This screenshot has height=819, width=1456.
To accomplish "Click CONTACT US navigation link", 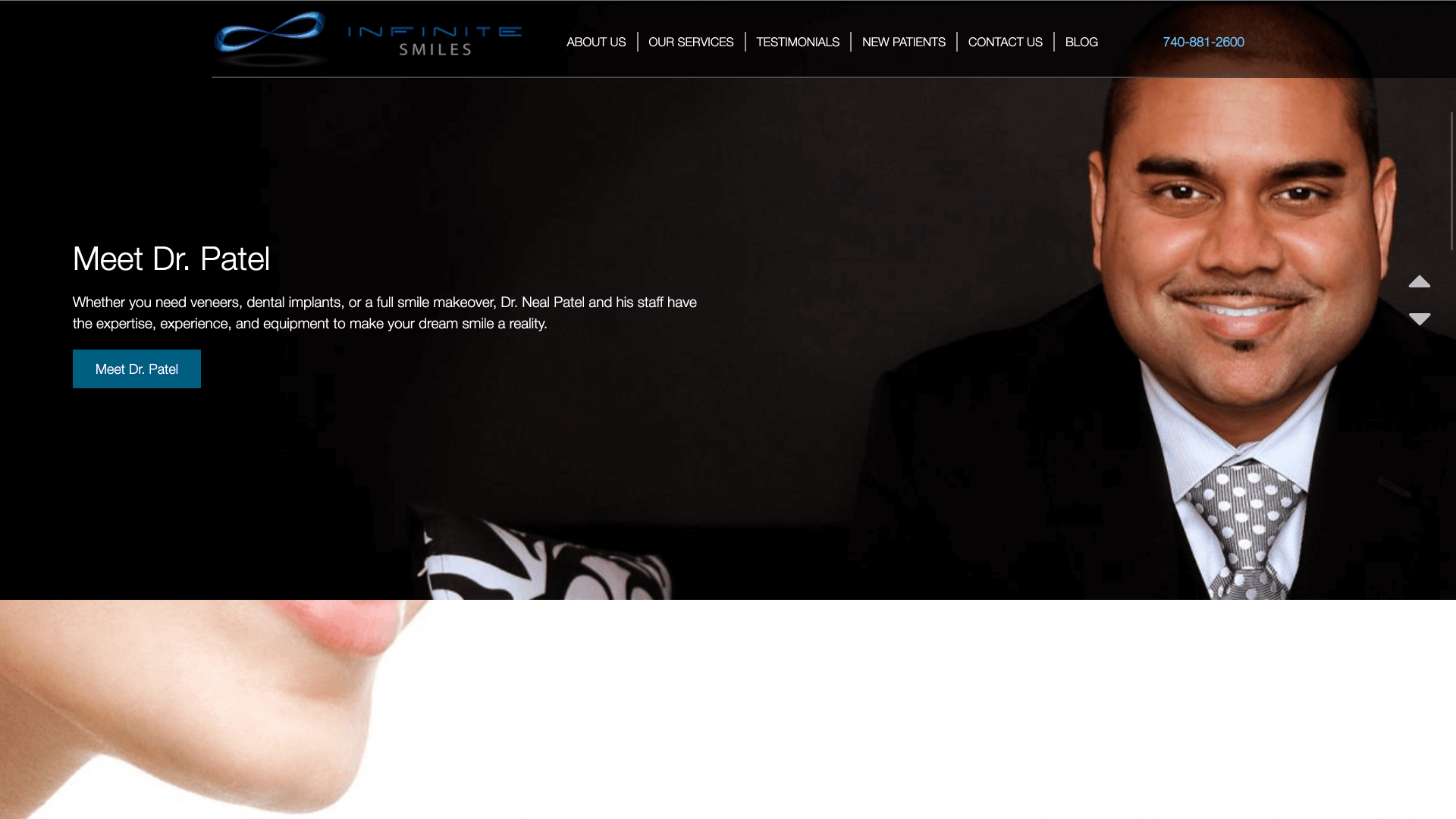I will [1006, 42].
